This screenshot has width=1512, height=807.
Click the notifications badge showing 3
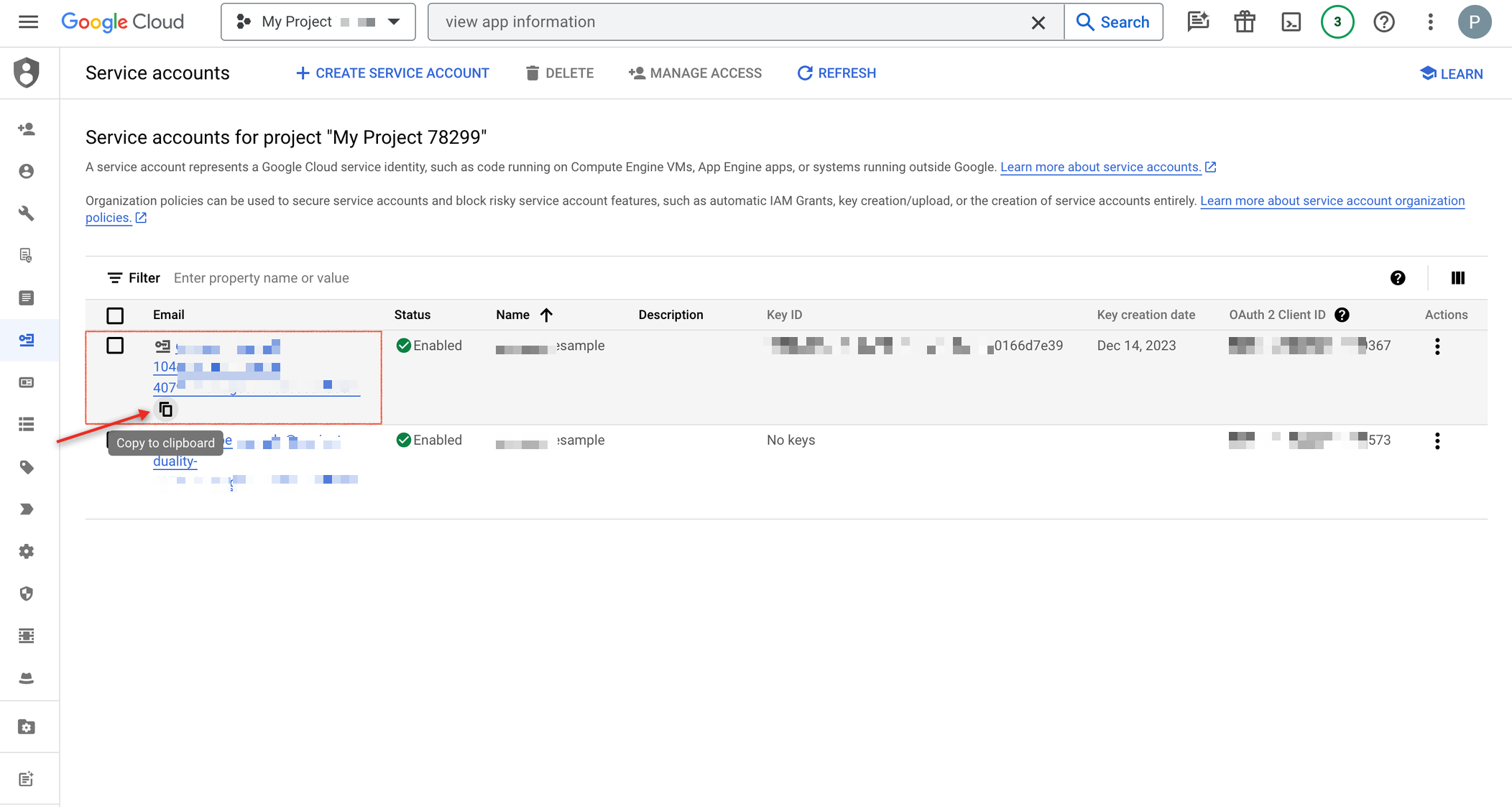tap(1337, 22)
